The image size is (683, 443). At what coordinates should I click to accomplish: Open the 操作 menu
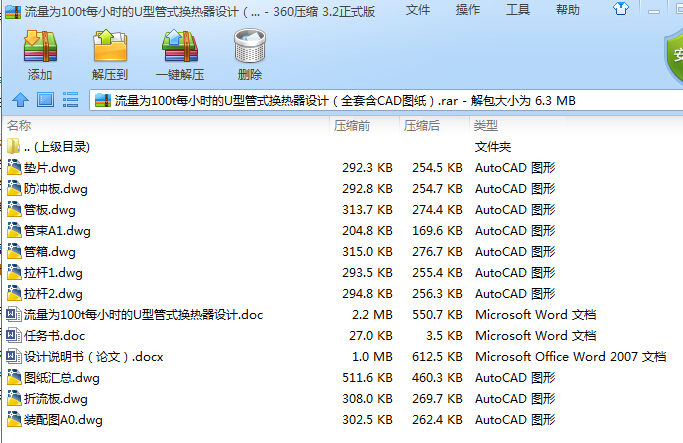468,10
